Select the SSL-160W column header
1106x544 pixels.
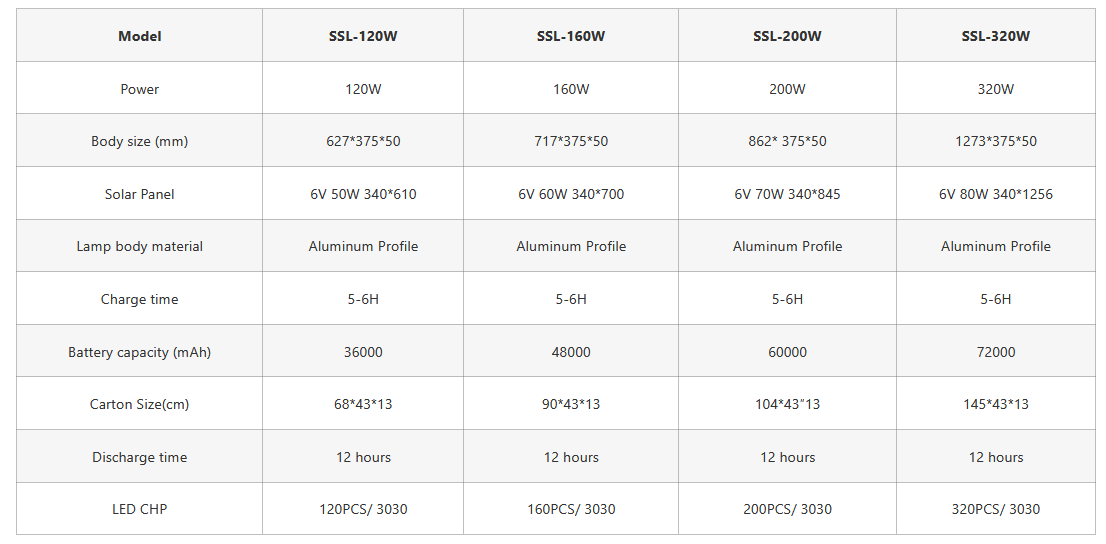[x=571, y=36]
